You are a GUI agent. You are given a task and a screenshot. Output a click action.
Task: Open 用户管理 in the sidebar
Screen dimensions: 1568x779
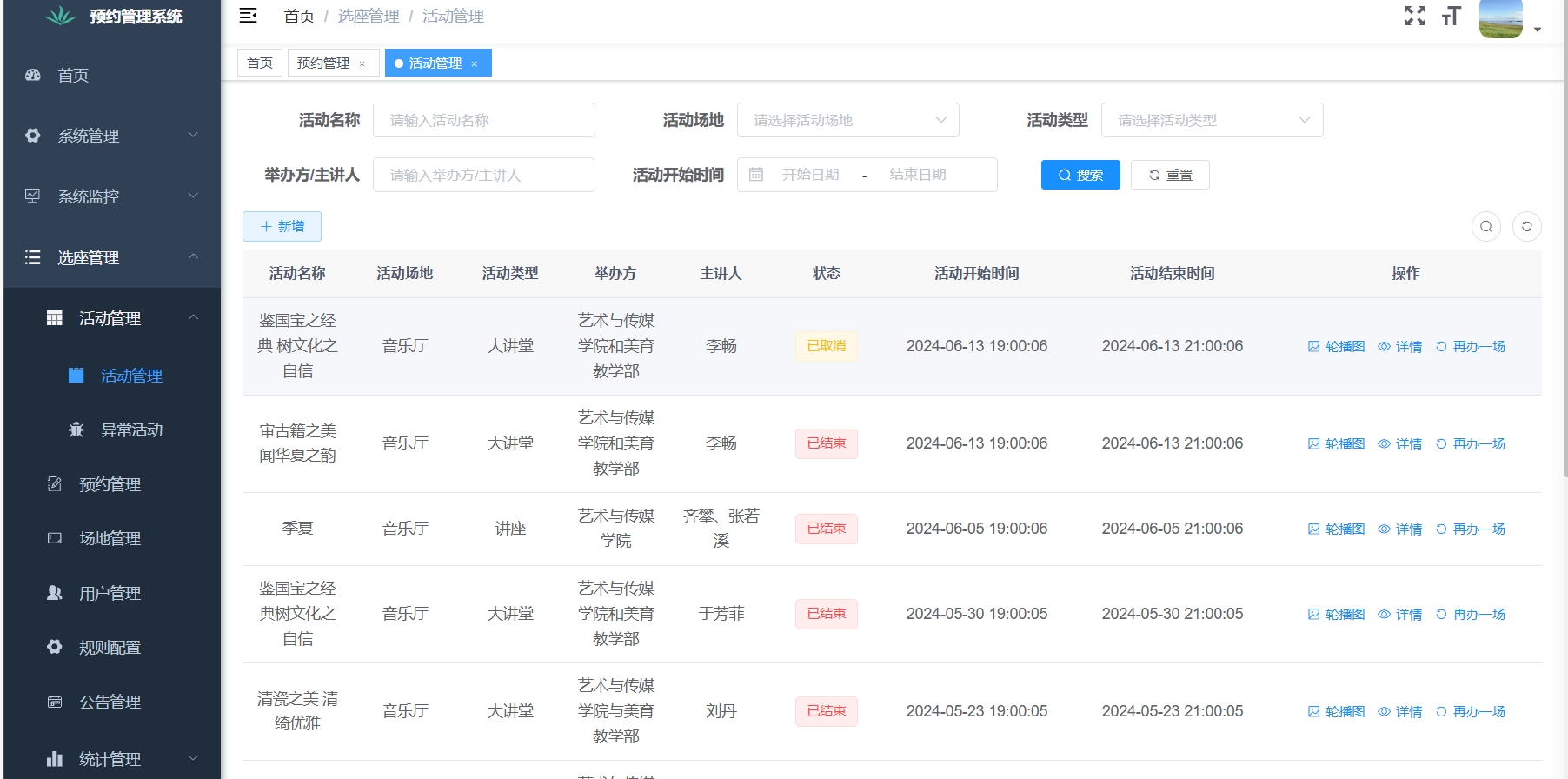112,593
